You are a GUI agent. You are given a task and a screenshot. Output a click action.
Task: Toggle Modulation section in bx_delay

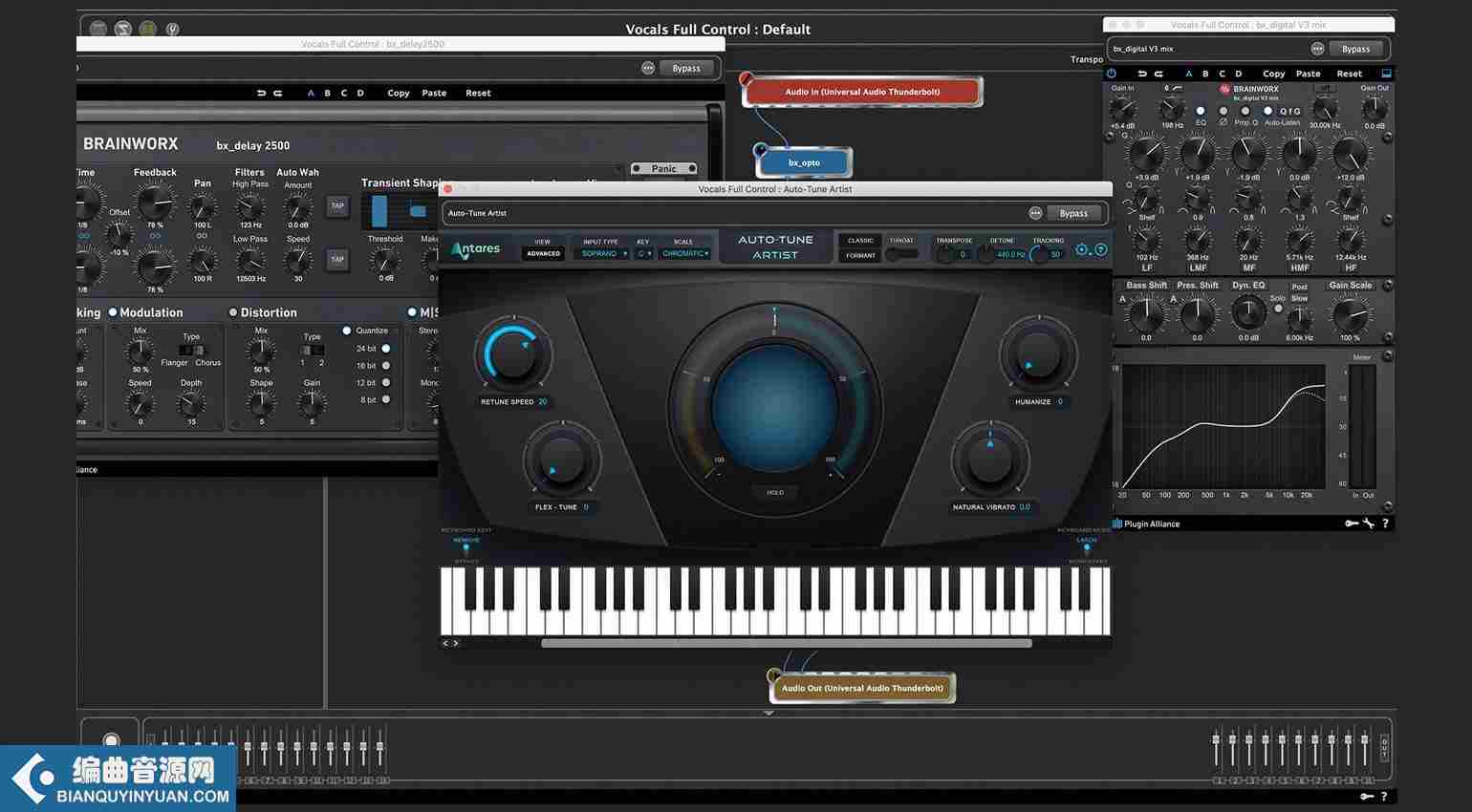click(x=113, y=312)
